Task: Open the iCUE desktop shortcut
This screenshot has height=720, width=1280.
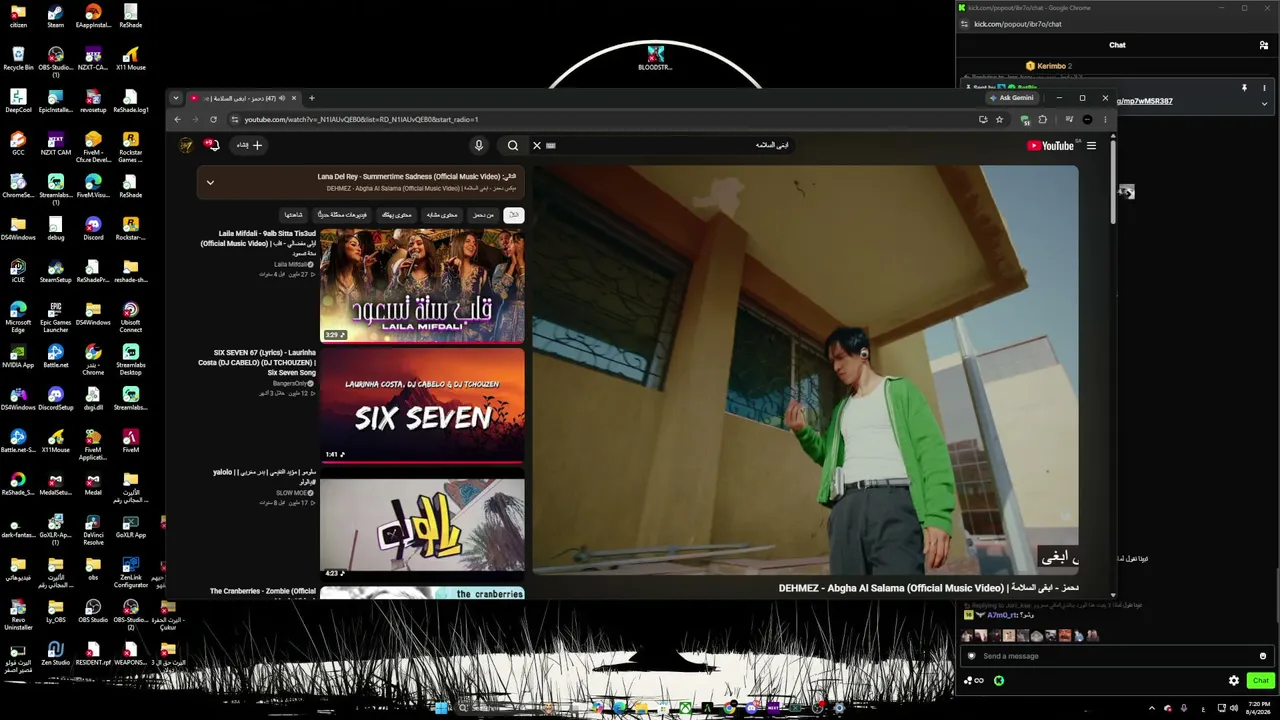Action: coord(18,271)
